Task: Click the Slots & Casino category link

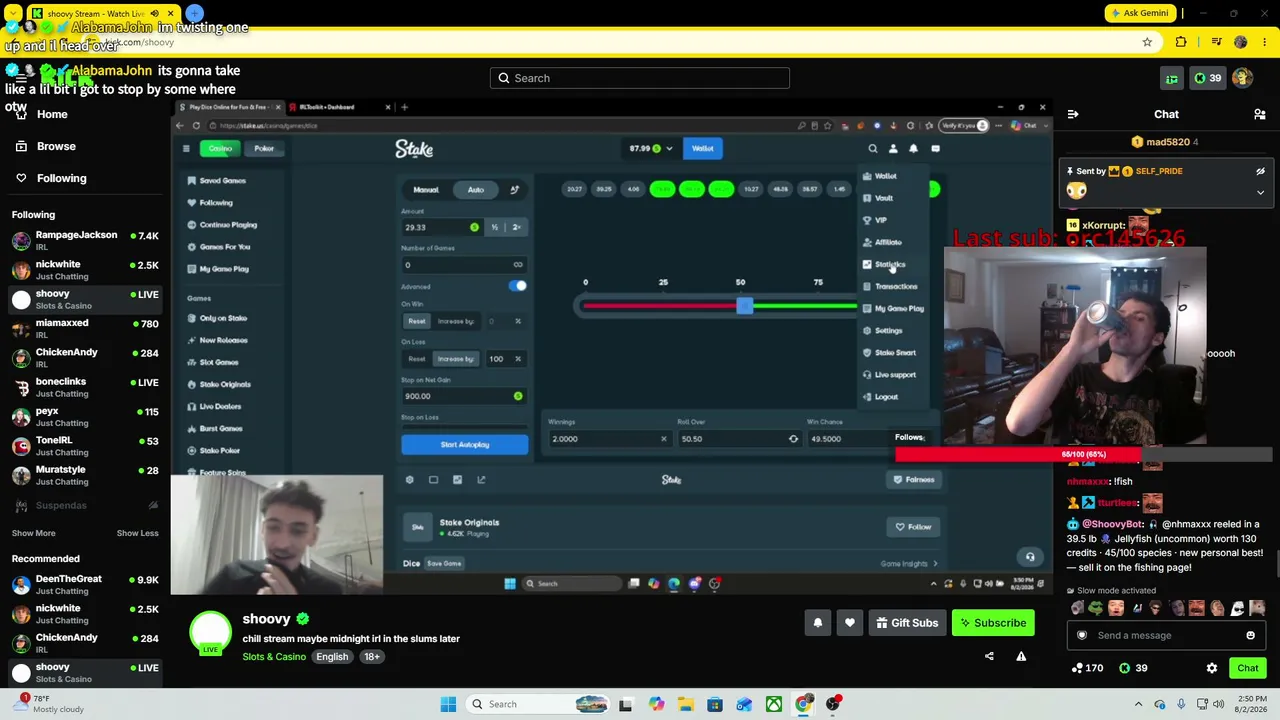Action: pyautogui.click(x=274, y=657)
